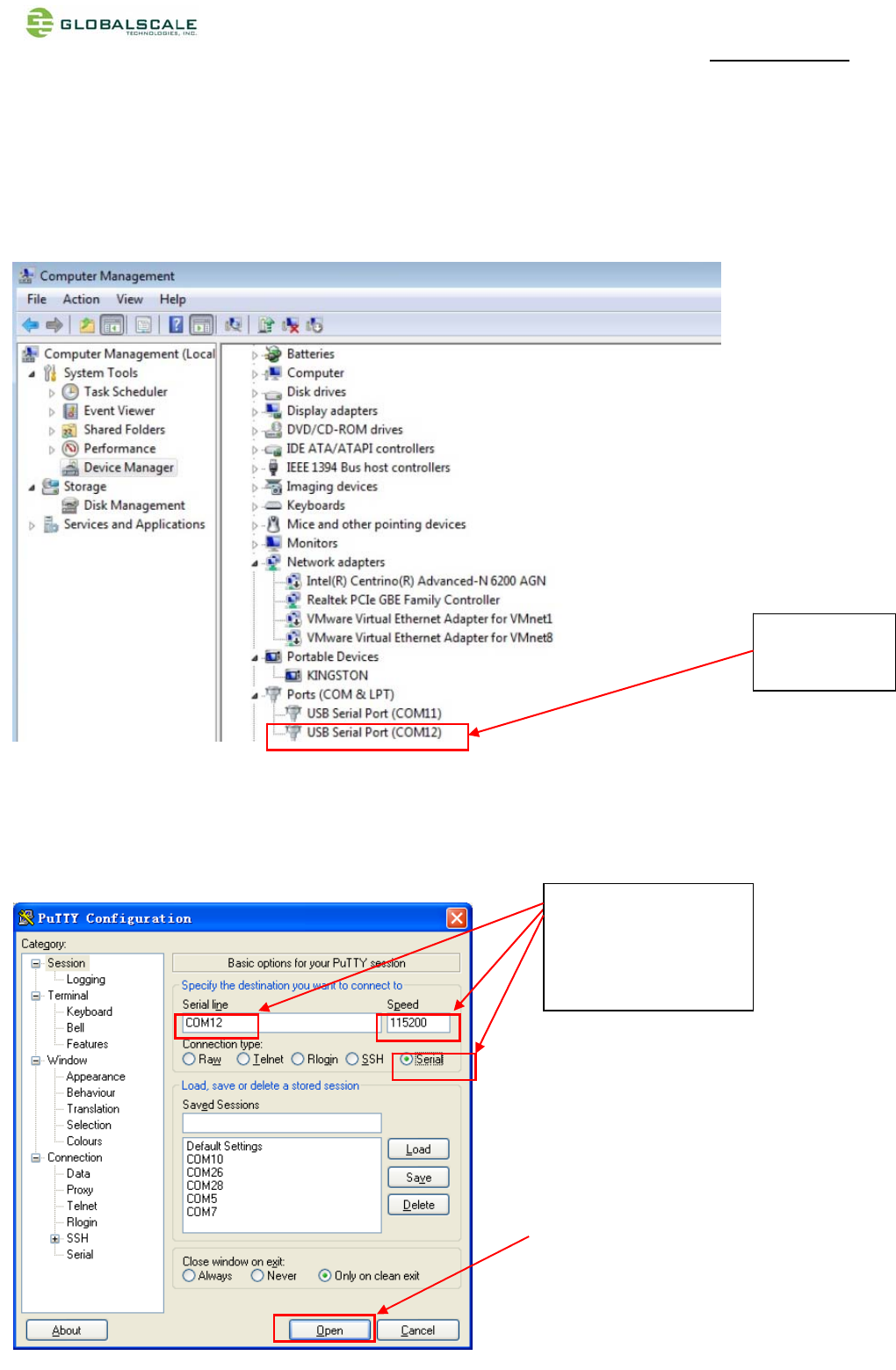The height and width of the screenshot is (1370, 896).
Task: Click the Up One Level folder toolbar icon
Action: (87, 325)
